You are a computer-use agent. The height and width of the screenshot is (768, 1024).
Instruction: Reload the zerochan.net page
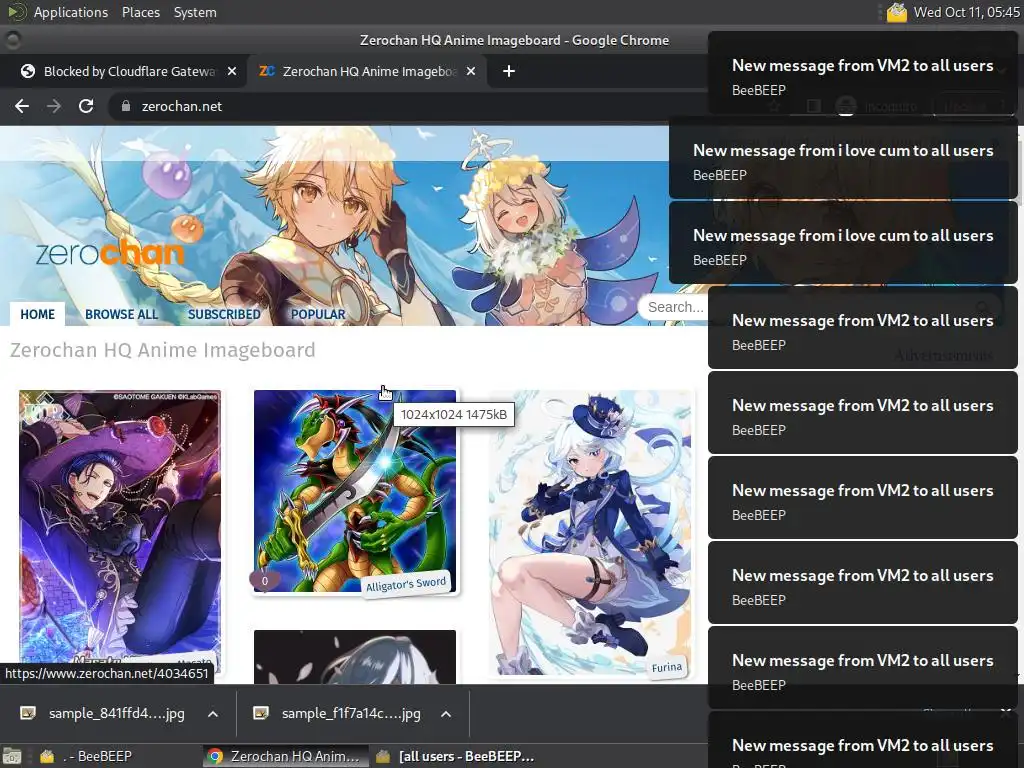[86, 106]
